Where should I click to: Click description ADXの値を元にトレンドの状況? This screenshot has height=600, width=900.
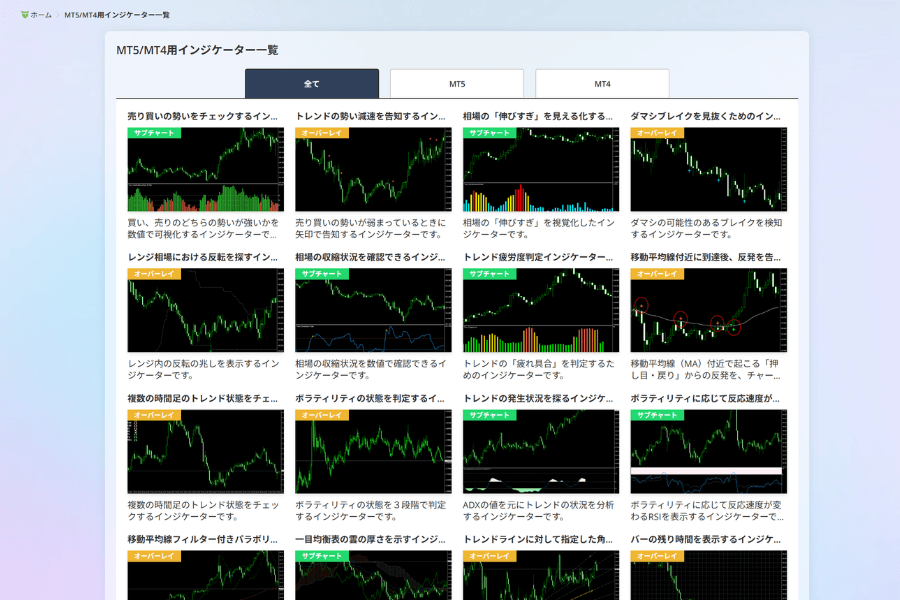(x=538, y=511)
